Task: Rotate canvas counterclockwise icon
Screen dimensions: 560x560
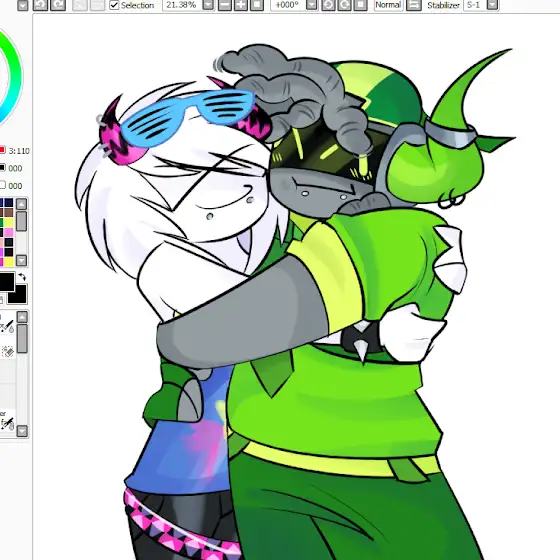Action: 328,5
